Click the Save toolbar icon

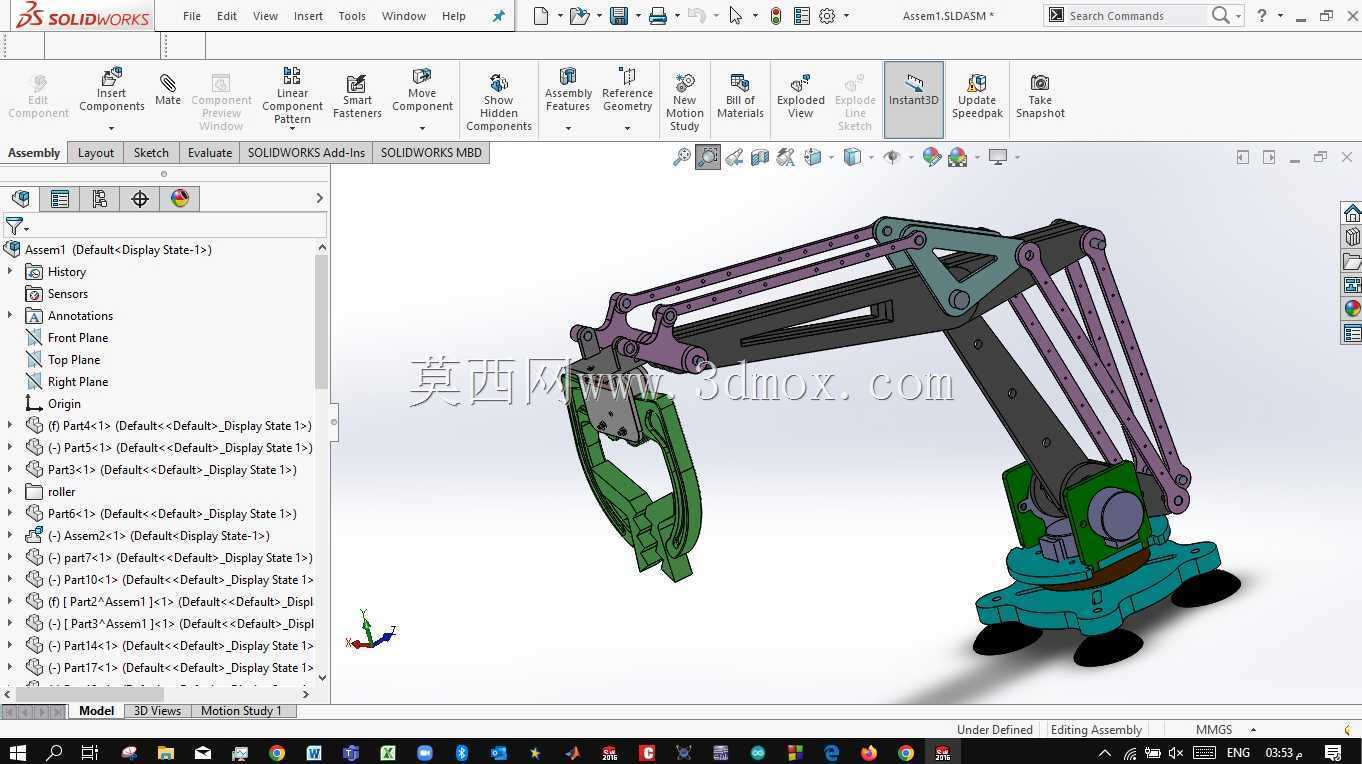(619, 16)
